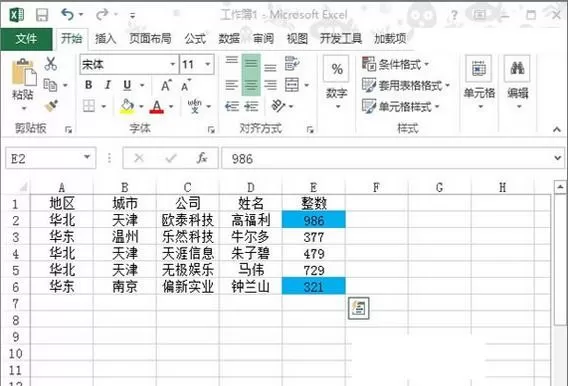Open the Review tab
568x386 pixels.
coord(263,38)
